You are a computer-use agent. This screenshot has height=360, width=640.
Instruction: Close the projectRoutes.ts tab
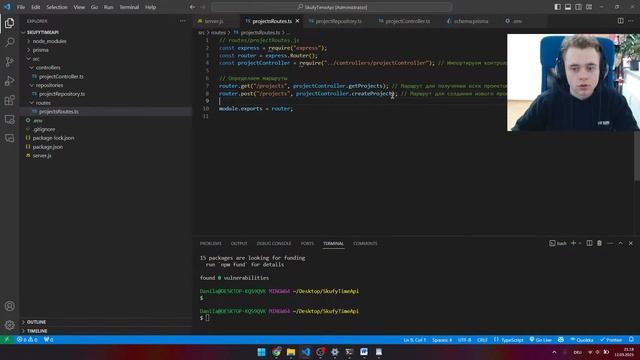click(x=298, y=21)
